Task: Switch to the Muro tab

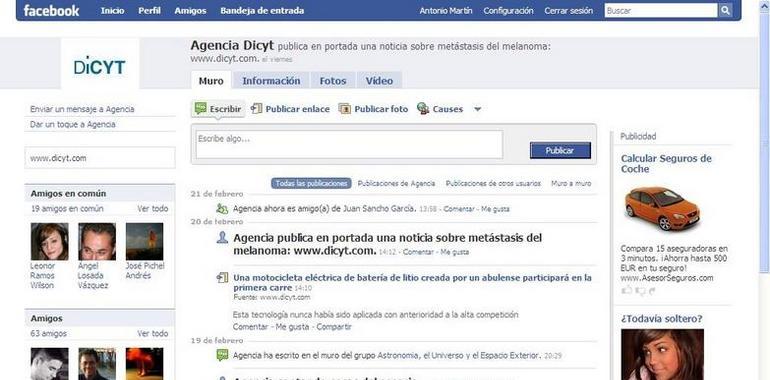Action: pyautogui.click(x=211, y=81)
